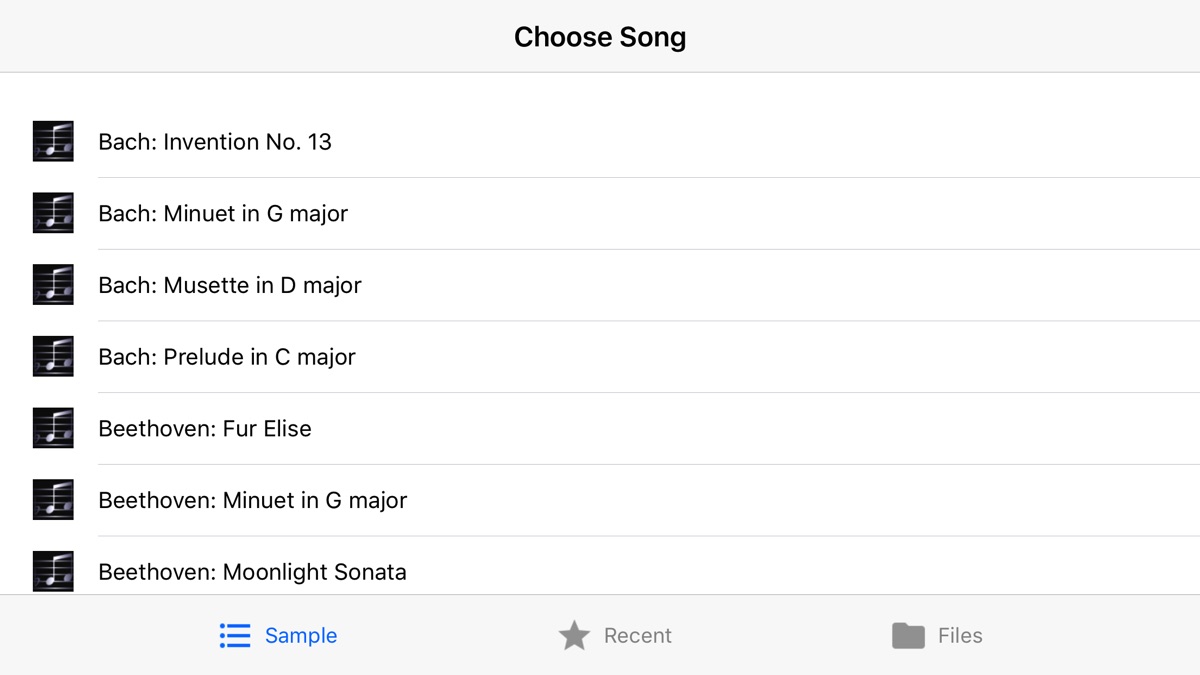Viewport: 1200px width, 675px height.
Task: Tap the music icon for Musette in D major
Action: [x=53, y=285]
